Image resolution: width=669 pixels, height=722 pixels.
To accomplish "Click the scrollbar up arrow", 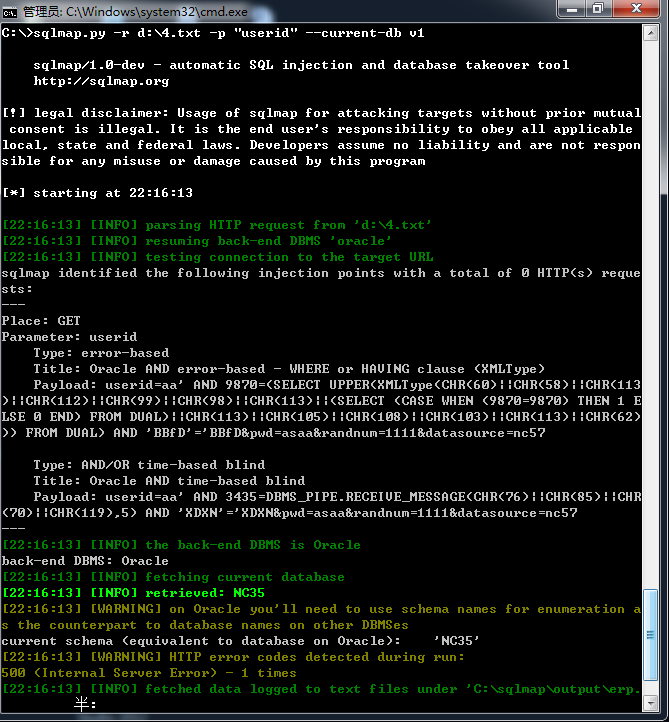I will (x=651, y=33).
